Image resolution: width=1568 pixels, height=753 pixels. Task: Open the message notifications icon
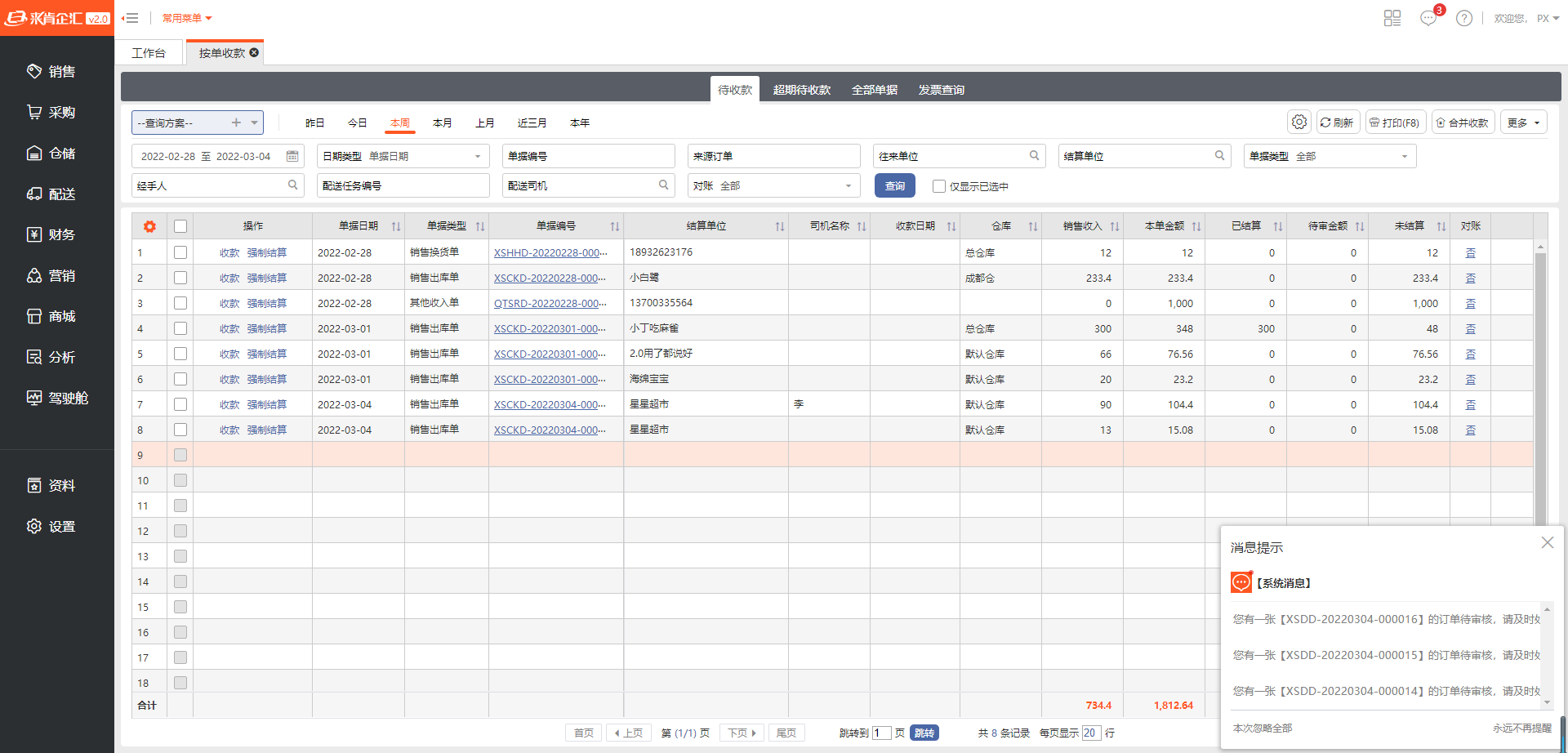1428,18
